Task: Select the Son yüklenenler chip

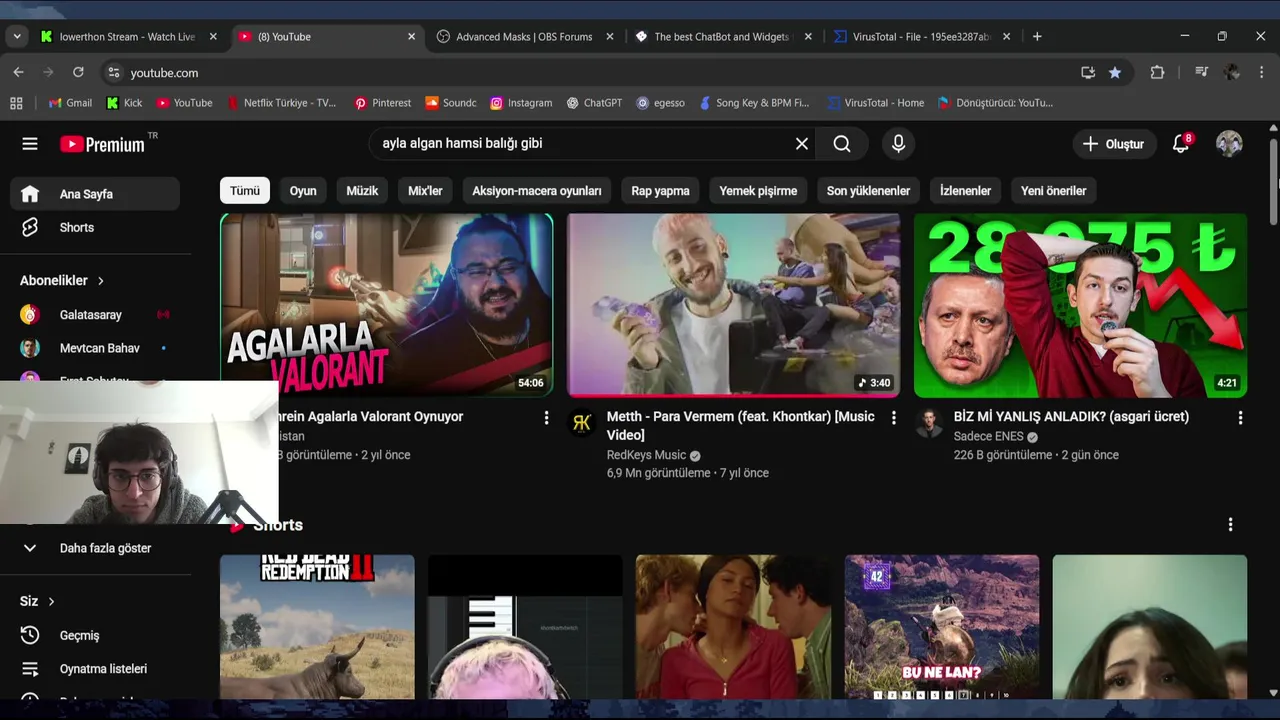Action: (868, 191)
